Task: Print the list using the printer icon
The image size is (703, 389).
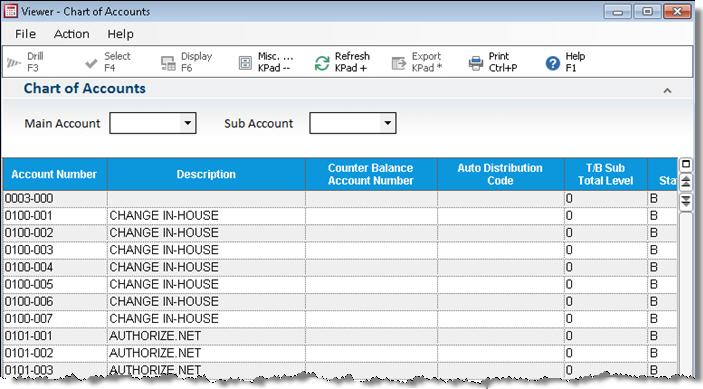Action: 476,63
